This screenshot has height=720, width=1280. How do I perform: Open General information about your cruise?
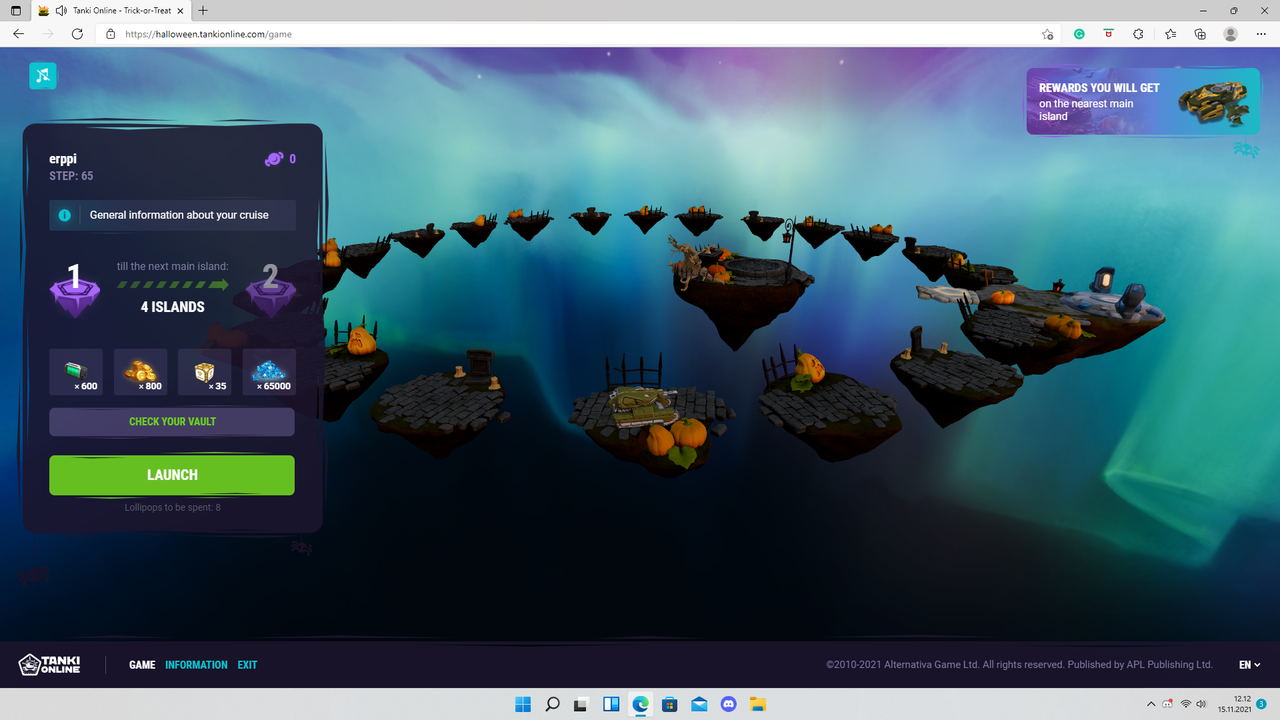pyautogui.click(x=172, y=215)
